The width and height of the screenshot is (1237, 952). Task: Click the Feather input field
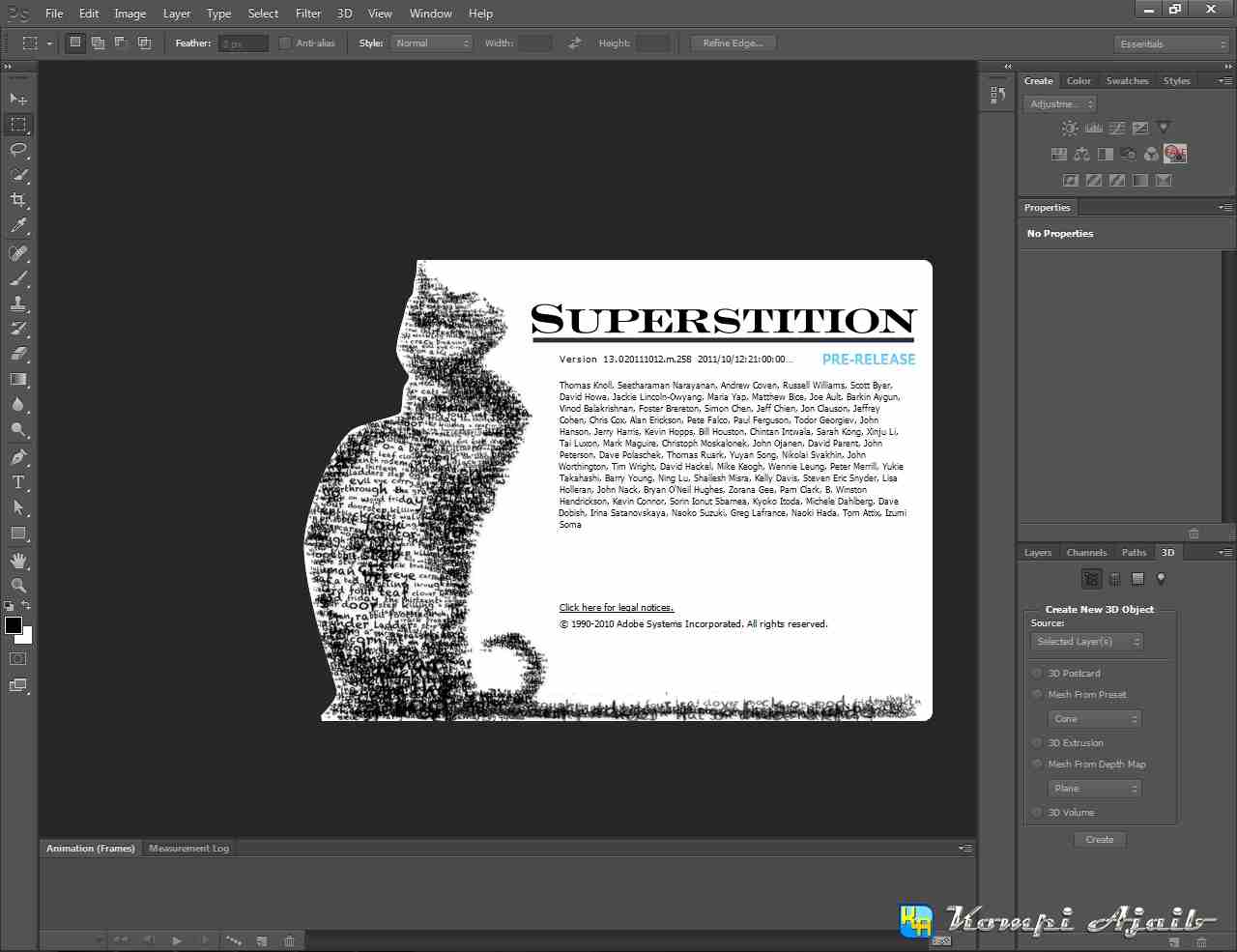(243, 43)
